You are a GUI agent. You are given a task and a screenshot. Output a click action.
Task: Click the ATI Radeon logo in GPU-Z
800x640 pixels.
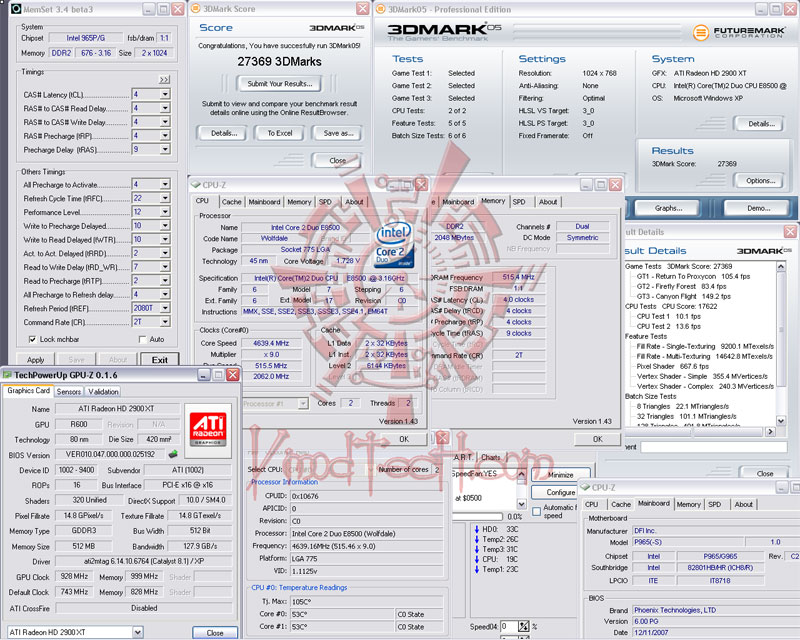click(208, 430)
